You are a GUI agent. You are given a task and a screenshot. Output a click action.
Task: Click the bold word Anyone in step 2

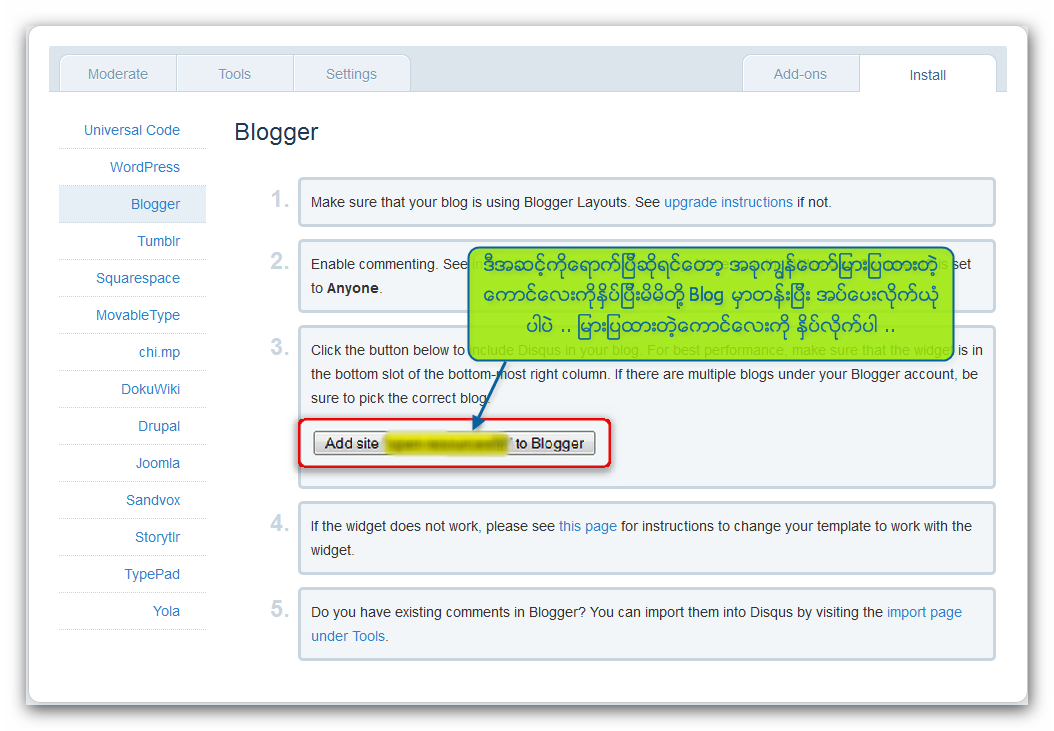click(x=353, y=288)
